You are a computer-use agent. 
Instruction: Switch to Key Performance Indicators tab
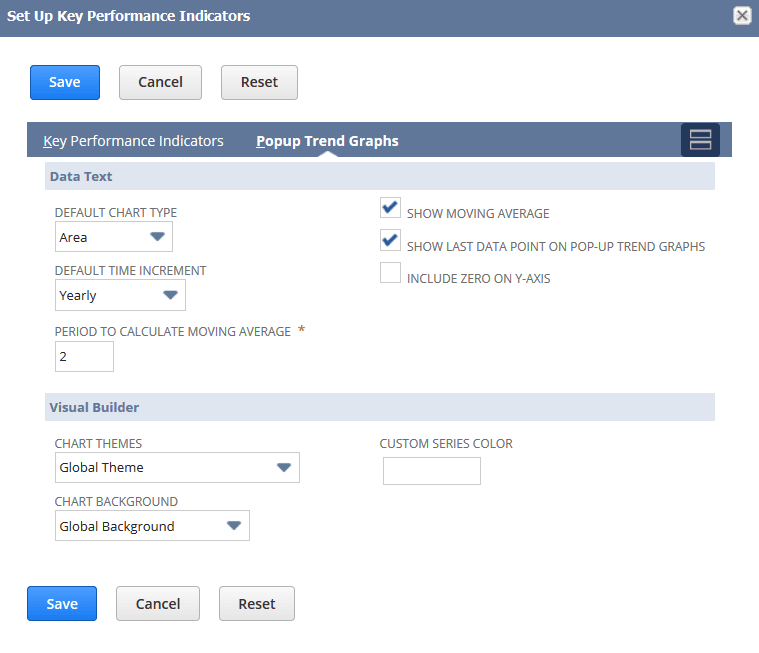click(133, 141)
